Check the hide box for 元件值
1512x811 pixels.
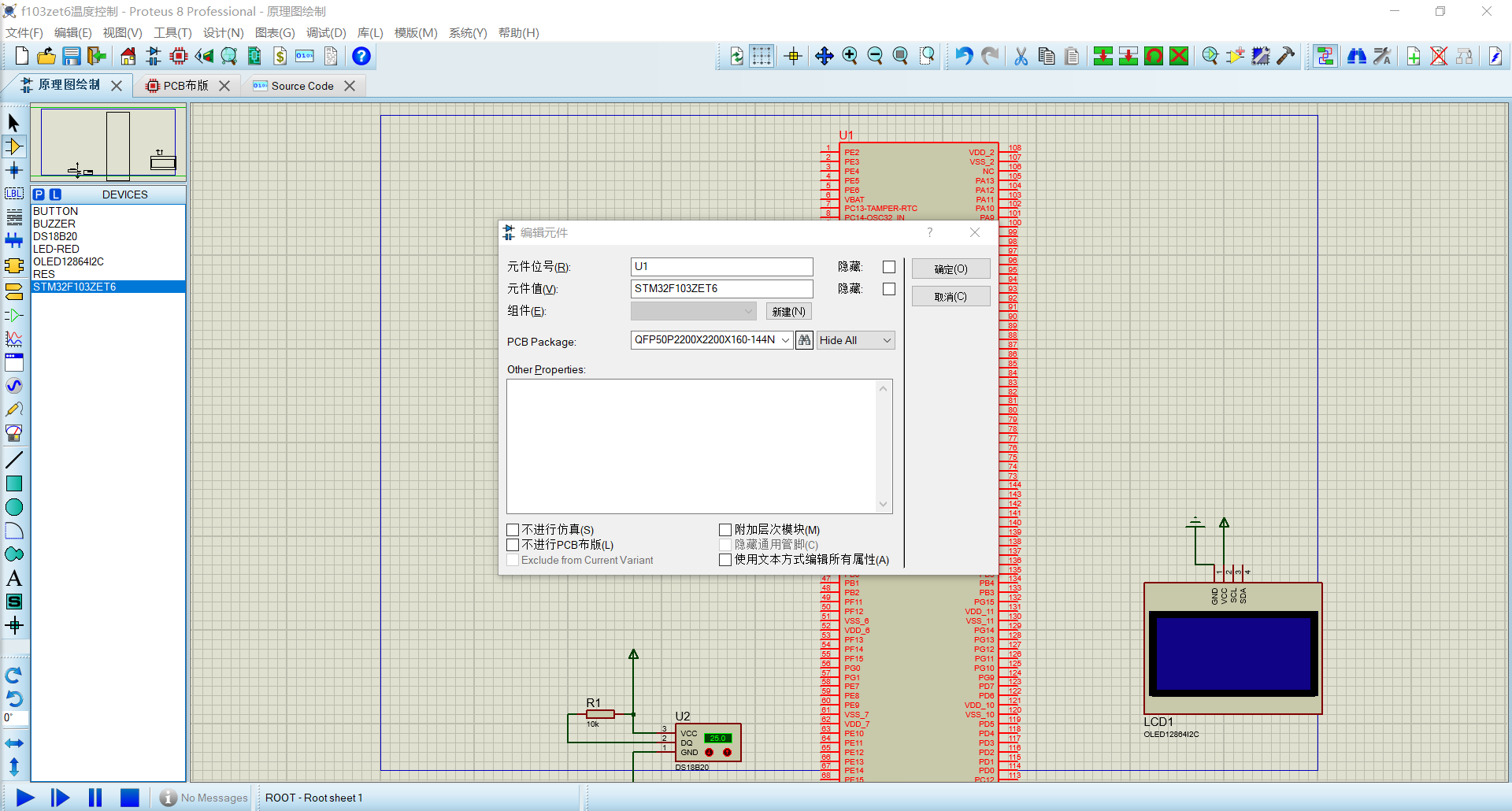pos(889,289)
